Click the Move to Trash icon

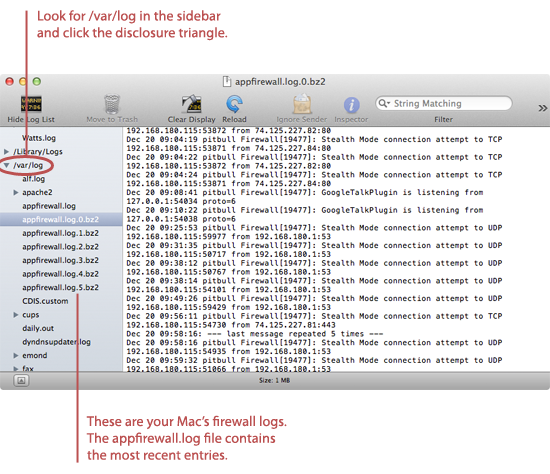click(x=112, y=104)
